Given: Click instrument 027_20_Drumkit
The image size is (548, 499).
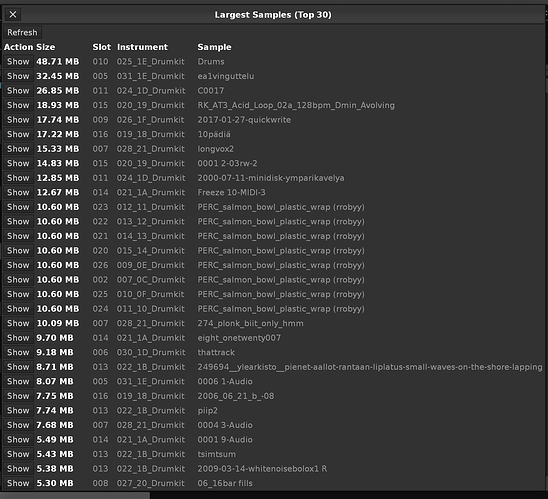Looking at the screenshot, I should pyautogui.click(x=151, y=483).
